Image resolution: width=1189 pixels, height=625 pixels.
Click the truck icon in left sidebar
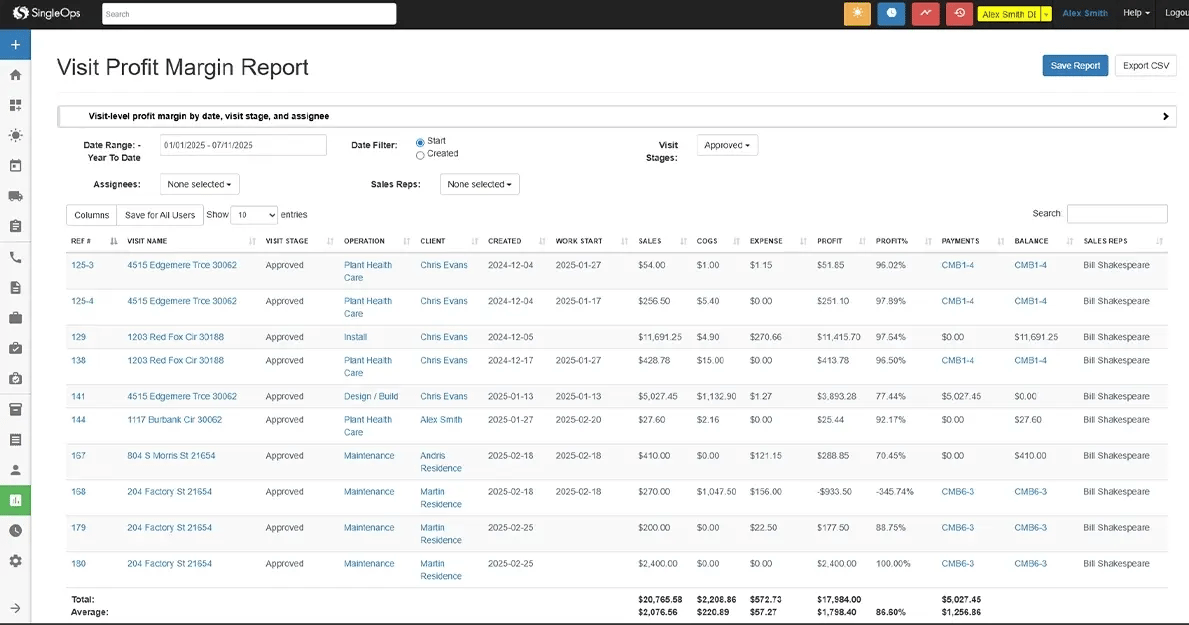coord(15,196)
